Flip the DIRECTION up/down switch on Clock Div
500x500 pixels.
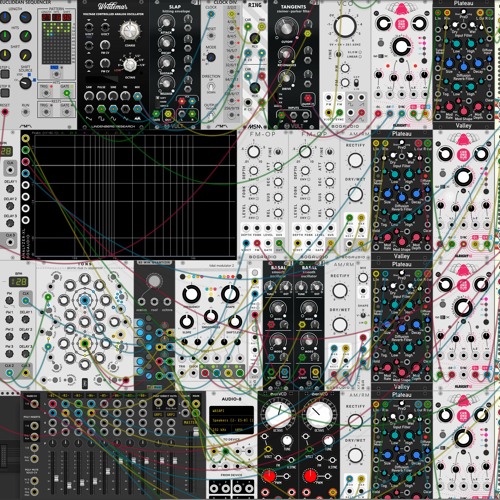pos(211,86)
